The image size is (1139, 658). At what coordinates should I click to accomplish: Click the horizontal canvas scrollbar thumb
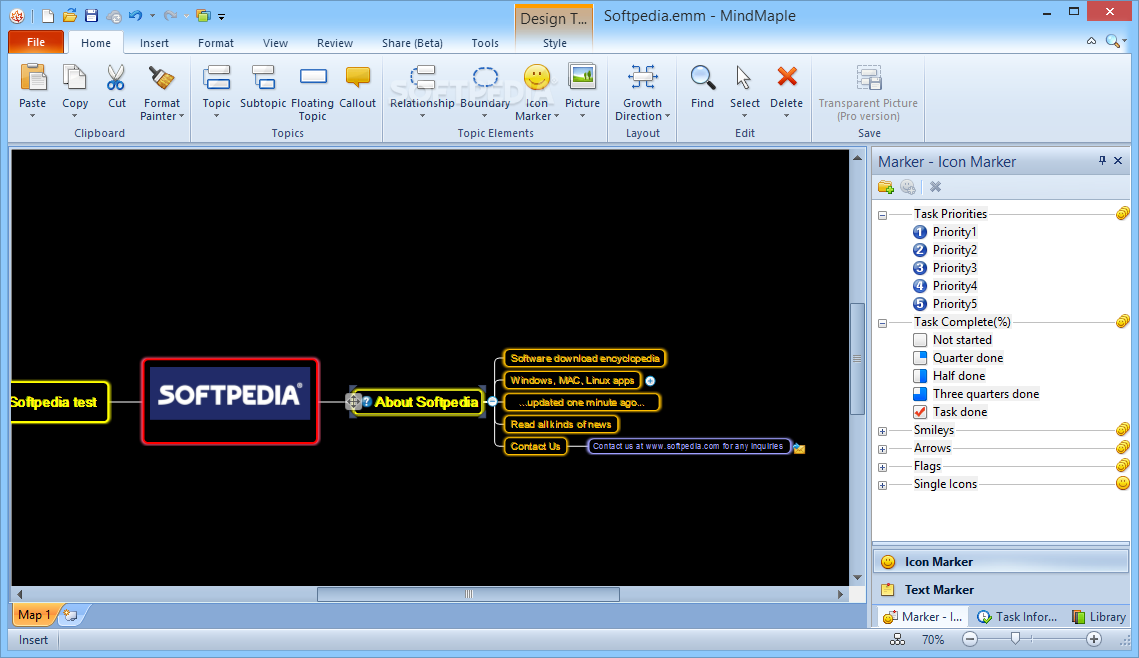pyautogui.click(x=469, y=594)
